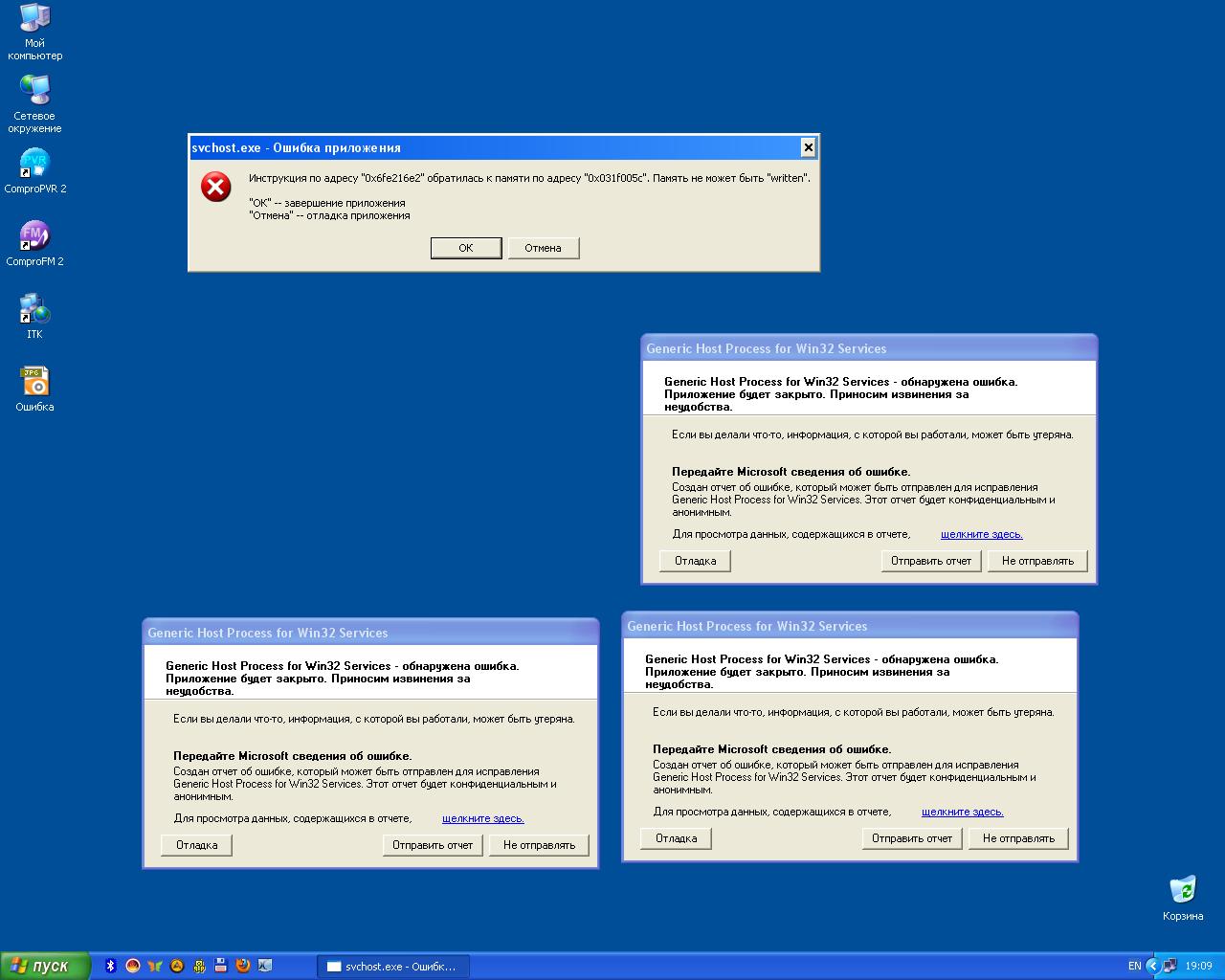Close the svchost.exe error dialog with X
Screen dimensions: 1225x980
click(808, 147)
